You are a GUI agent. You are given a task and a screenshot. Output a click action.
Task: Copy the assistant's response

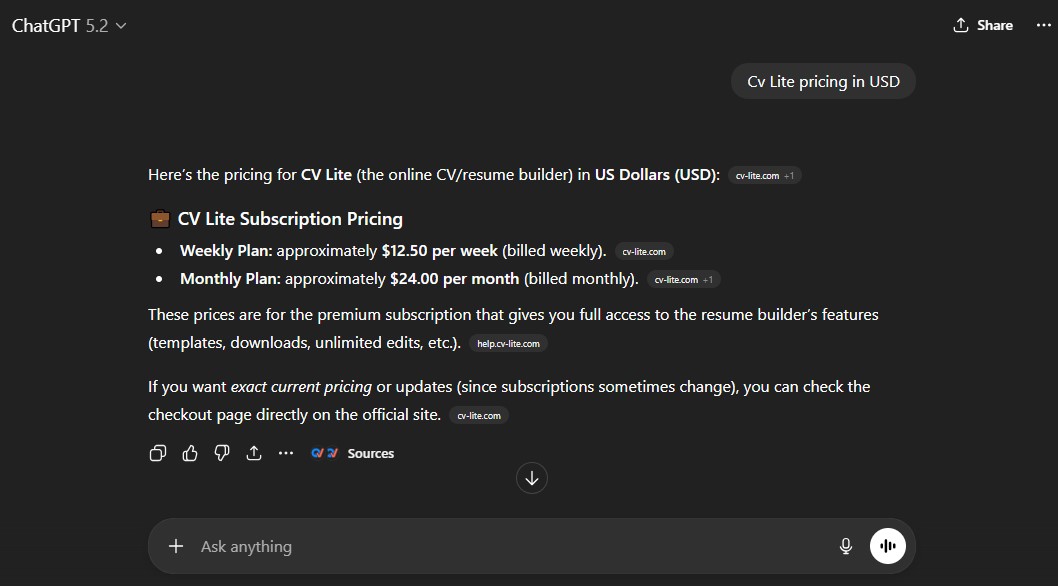(x=158, y=453)
